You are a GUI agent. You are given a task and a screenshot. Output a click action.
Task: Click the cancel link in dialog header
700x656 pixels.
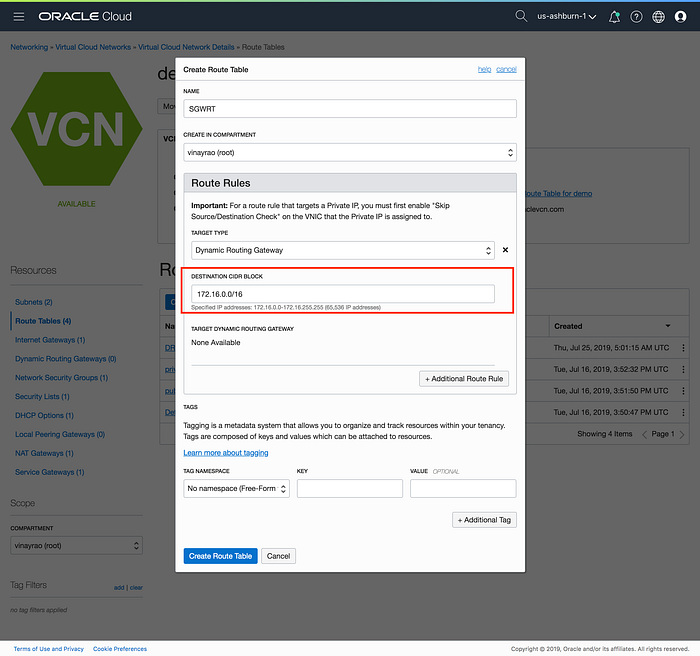click(506, 69)
